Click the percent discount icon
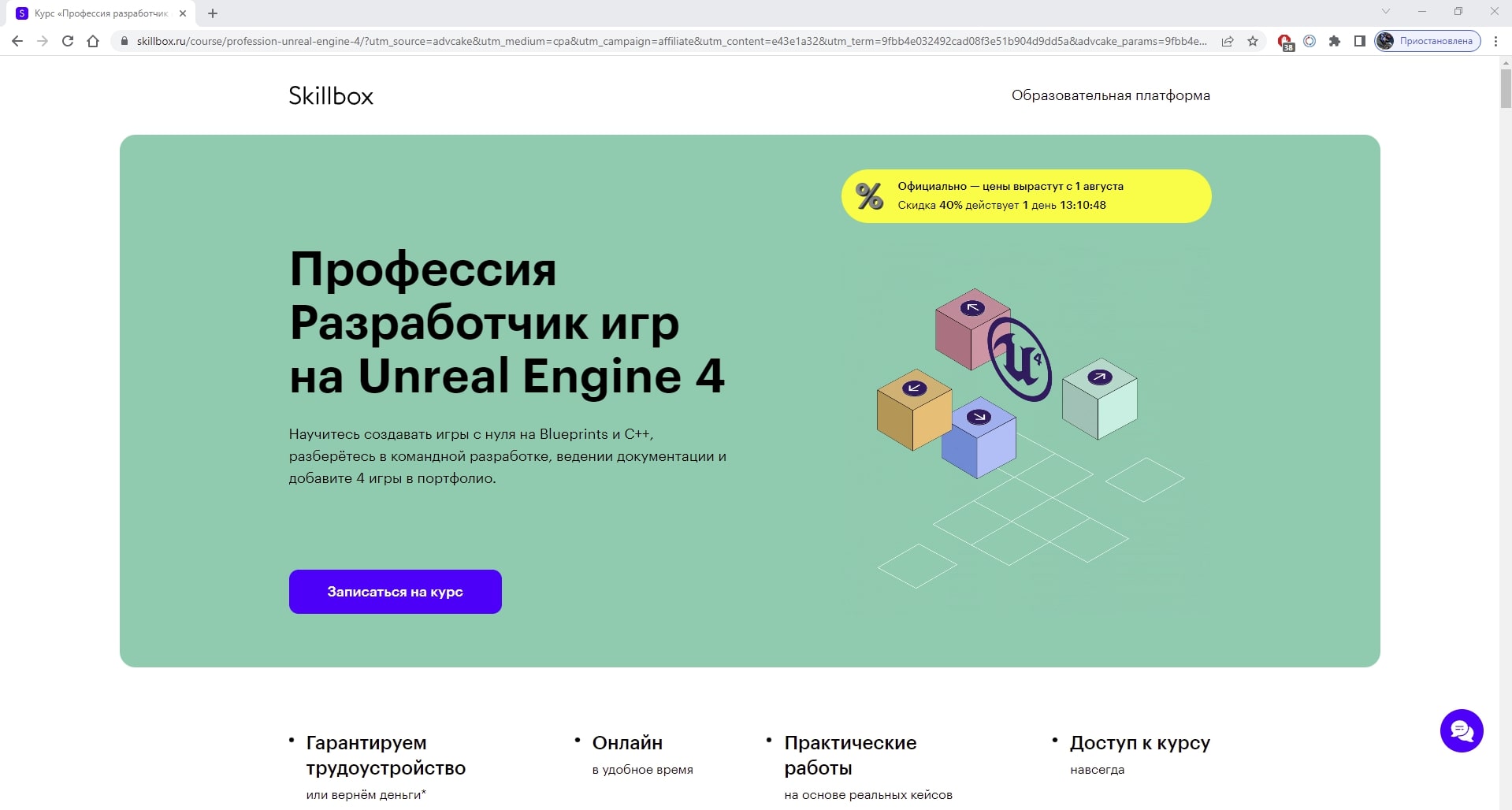This screenshot has height=810, width=1512. (x=870, y=196)
